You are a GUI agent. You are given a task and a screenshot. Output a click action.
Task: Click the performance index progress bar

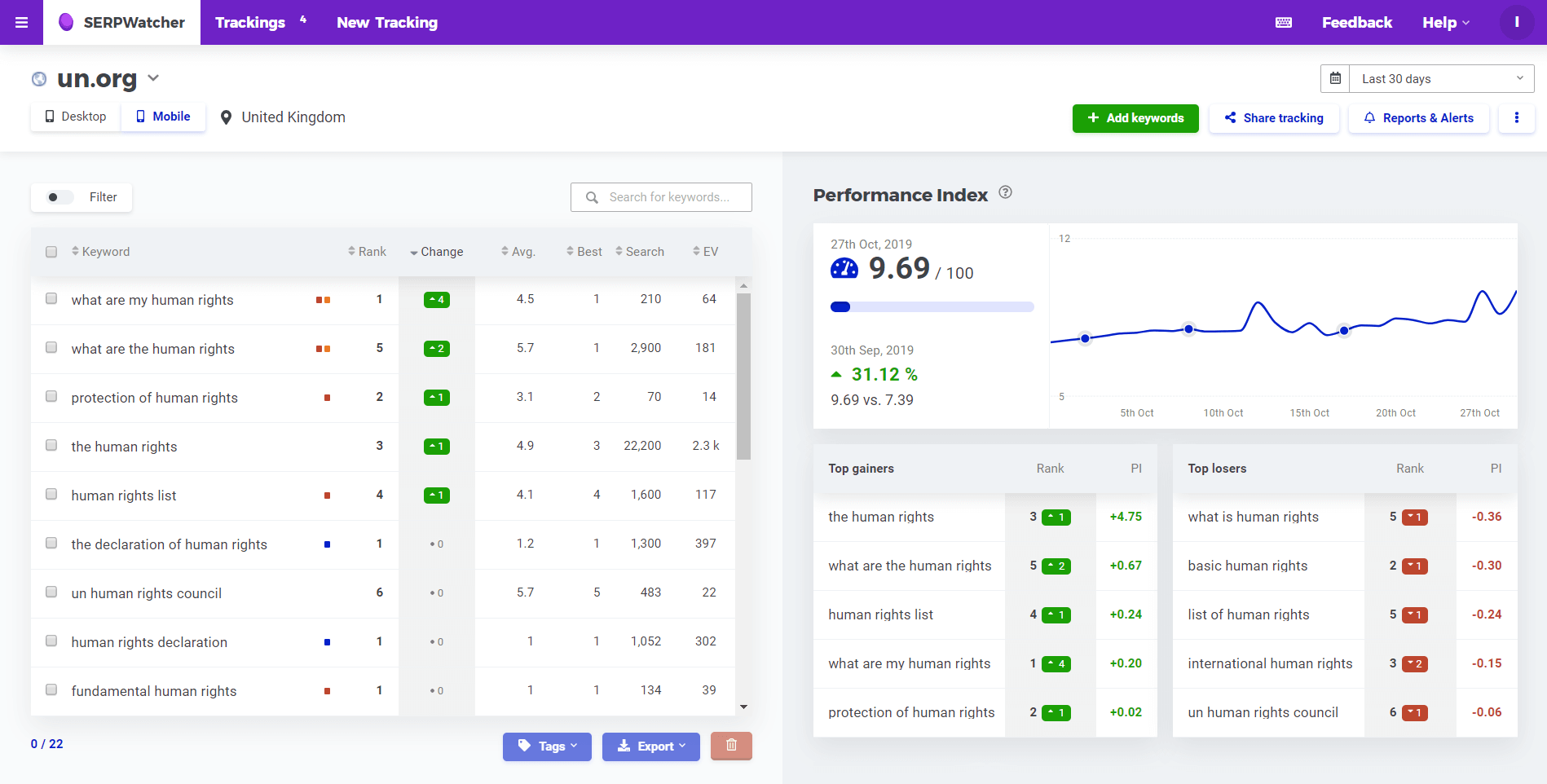pyautogui.click(x=932, y=307)
